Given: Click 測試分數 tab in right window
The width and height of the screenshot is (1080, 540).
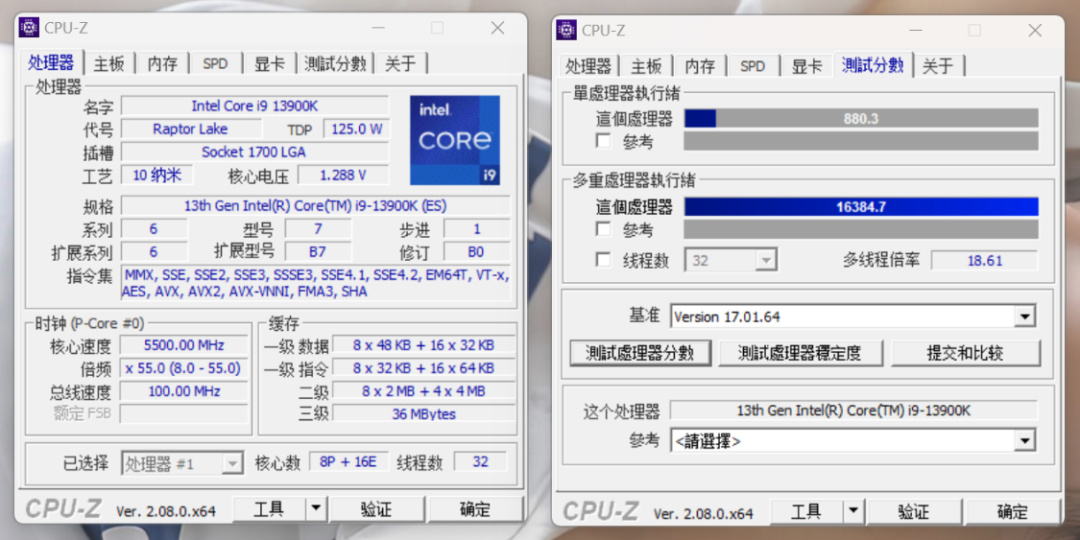Looking at the screenshot, I should point(873,65).
